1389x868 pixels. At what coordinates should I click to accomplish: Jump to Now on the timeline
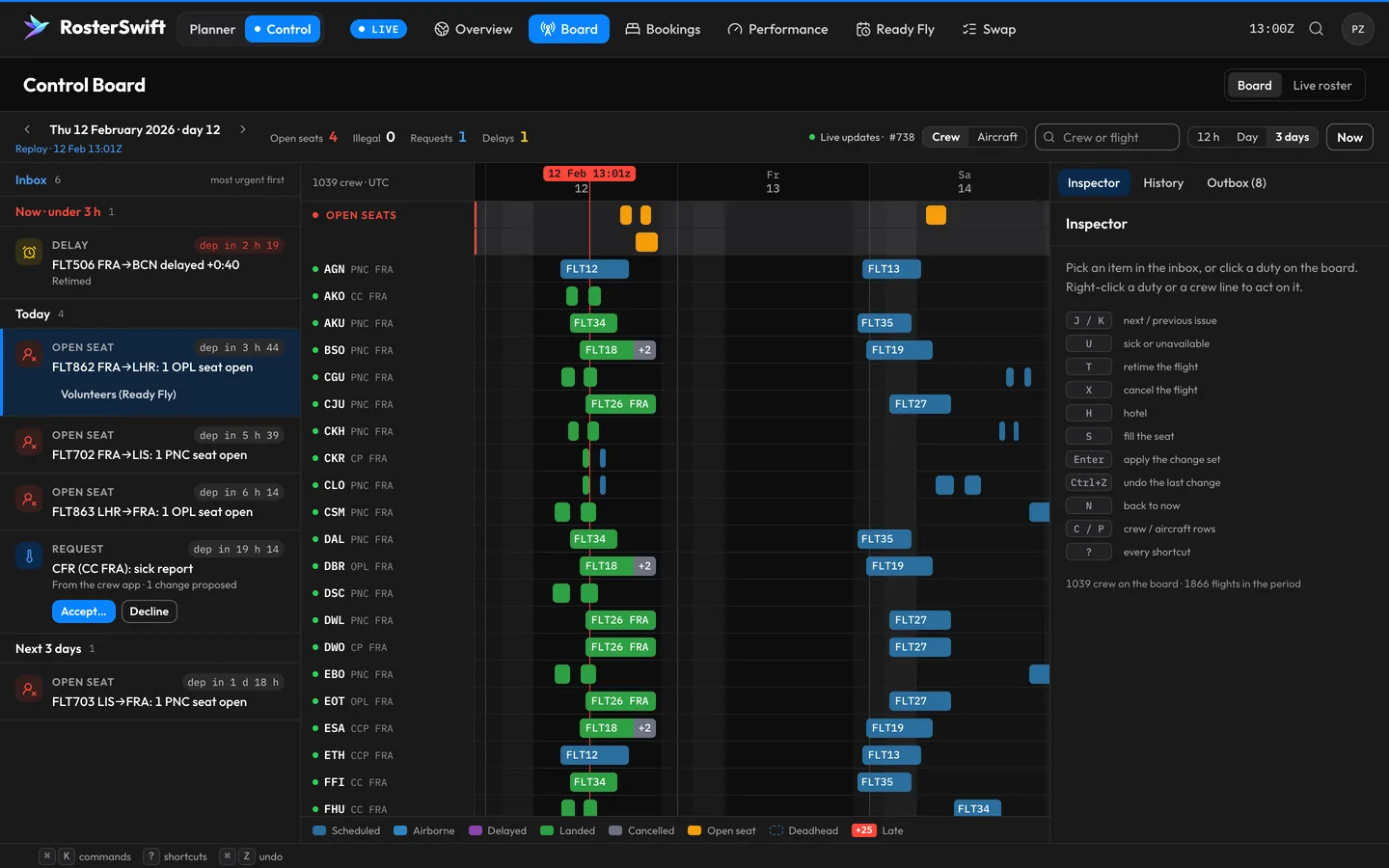coord(1349,137)
